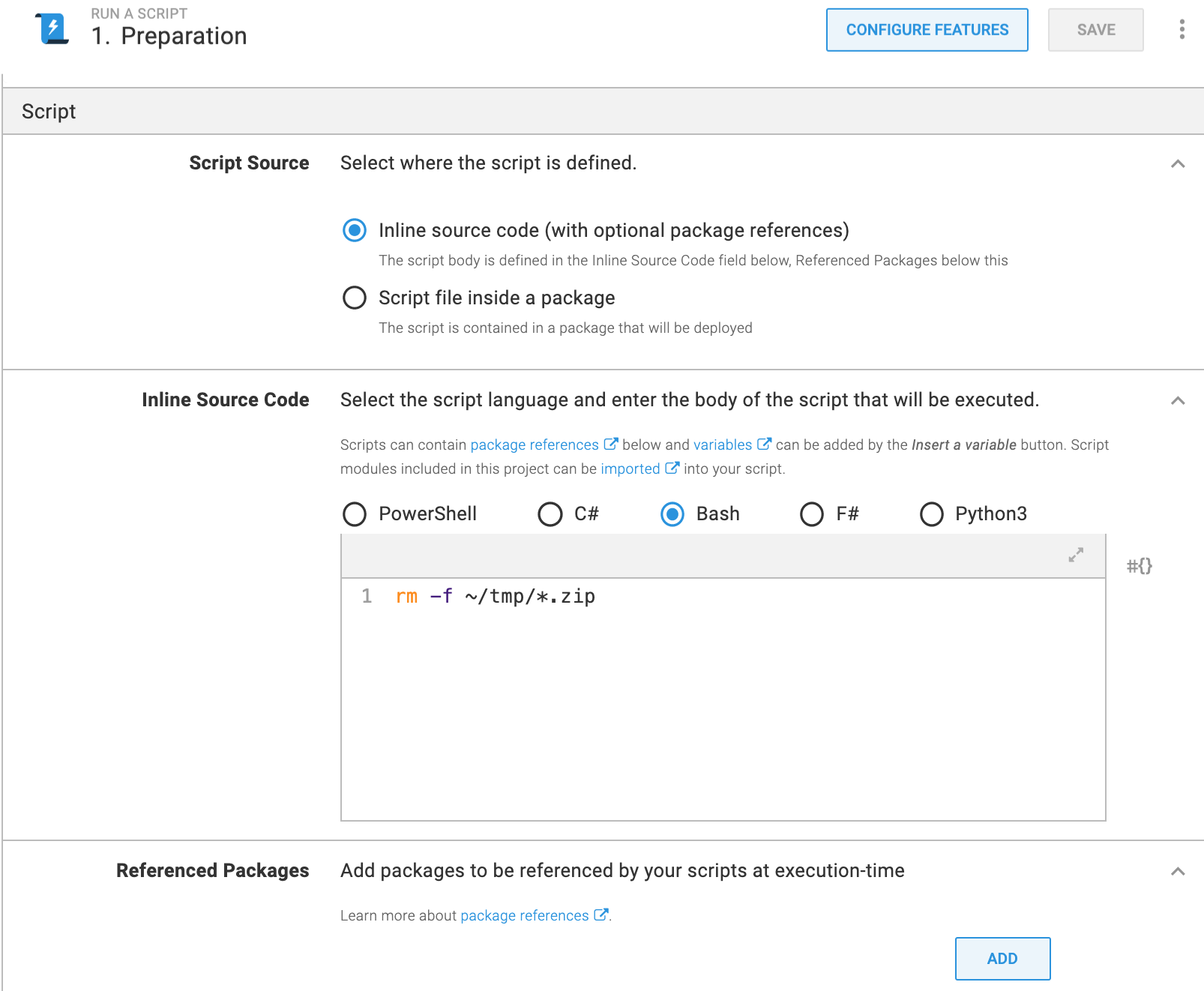Open the three-dot overflow menu
The height and width of the screenshot is (991, 1204).
click(1182, 29)
